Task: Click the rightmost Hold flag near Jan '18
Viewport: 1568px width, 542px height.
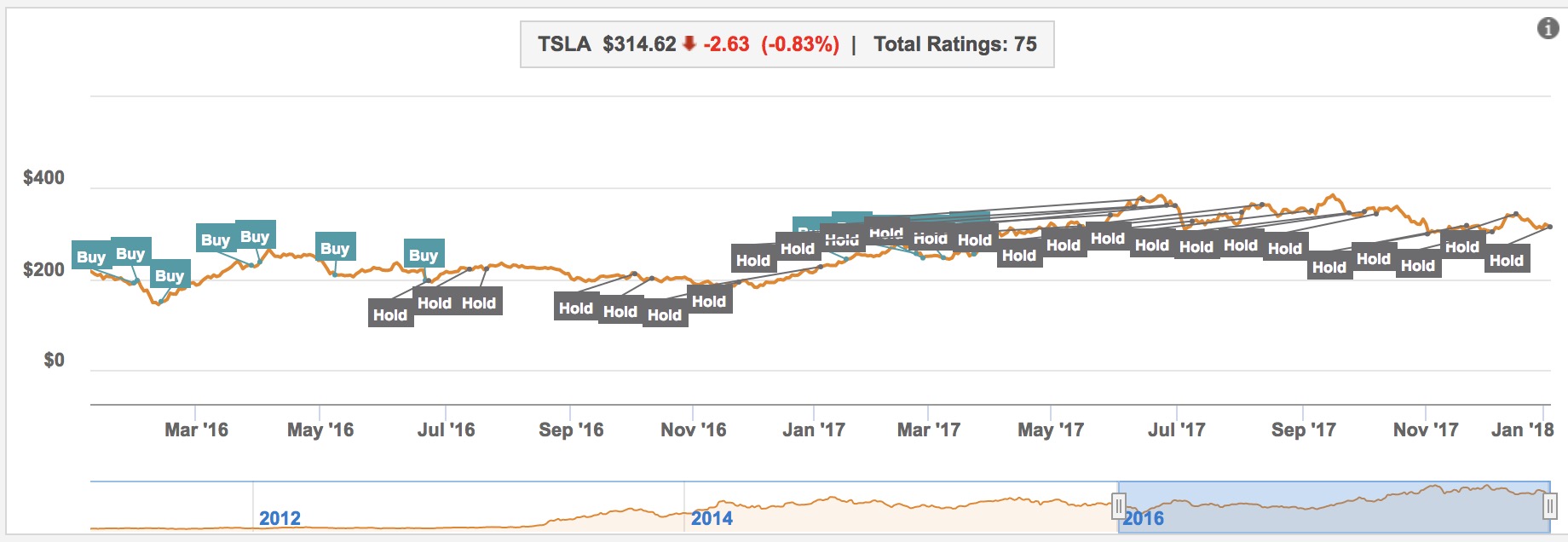Action: click(1507, 262)
